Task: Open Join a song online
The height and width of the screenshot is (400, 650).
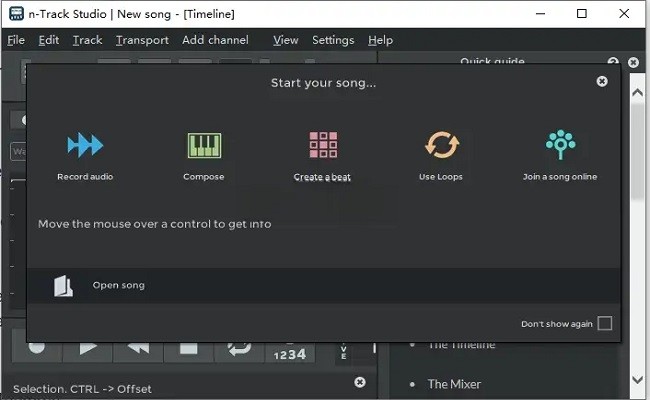Action: coord(559,146)
